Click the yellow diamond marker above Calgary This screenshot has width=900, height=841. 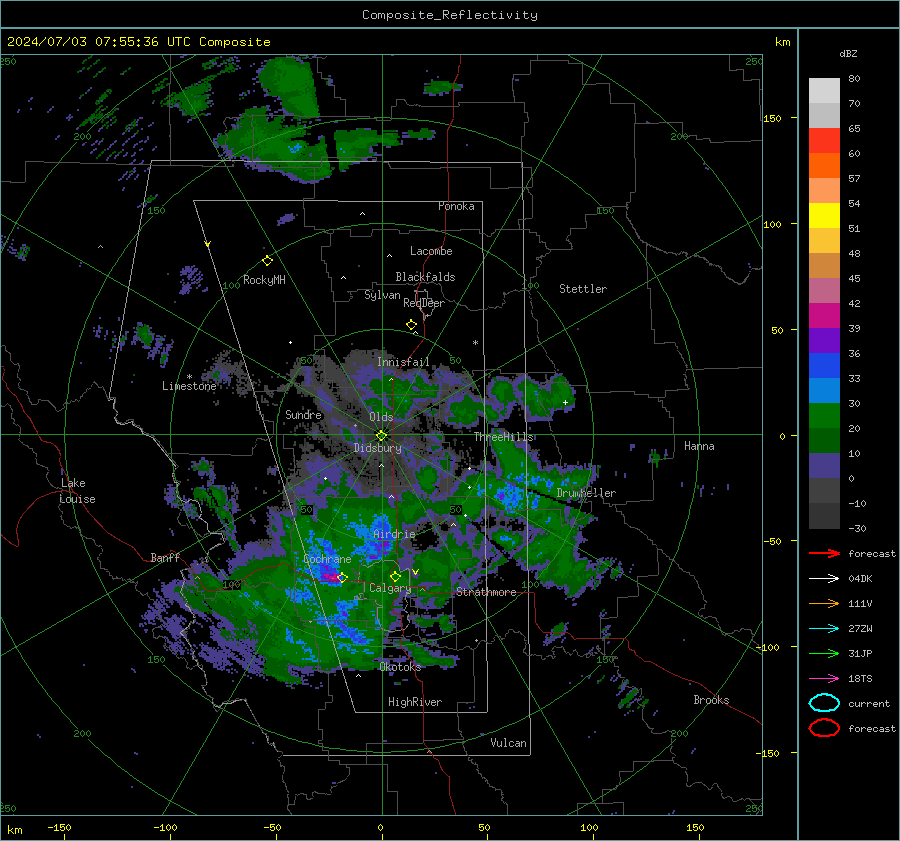tap(395, 576)
